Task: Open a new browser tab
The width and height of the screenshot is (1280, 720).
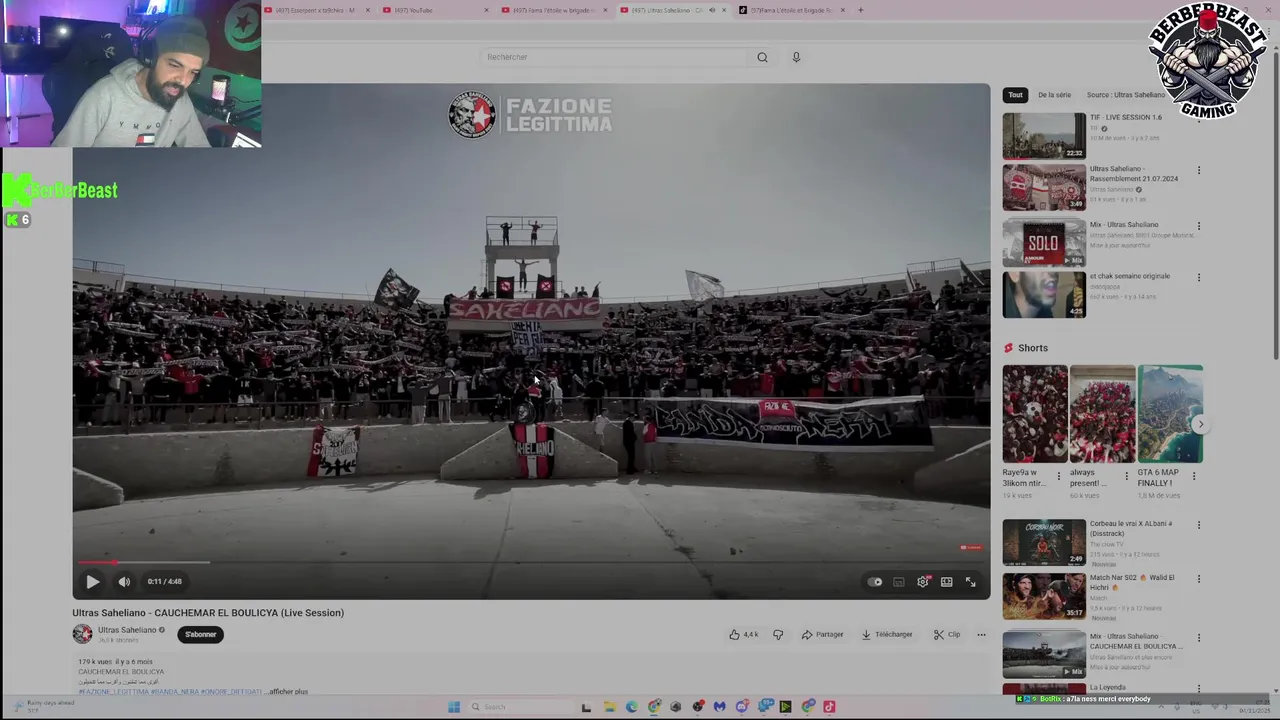Action: [860, 10]
